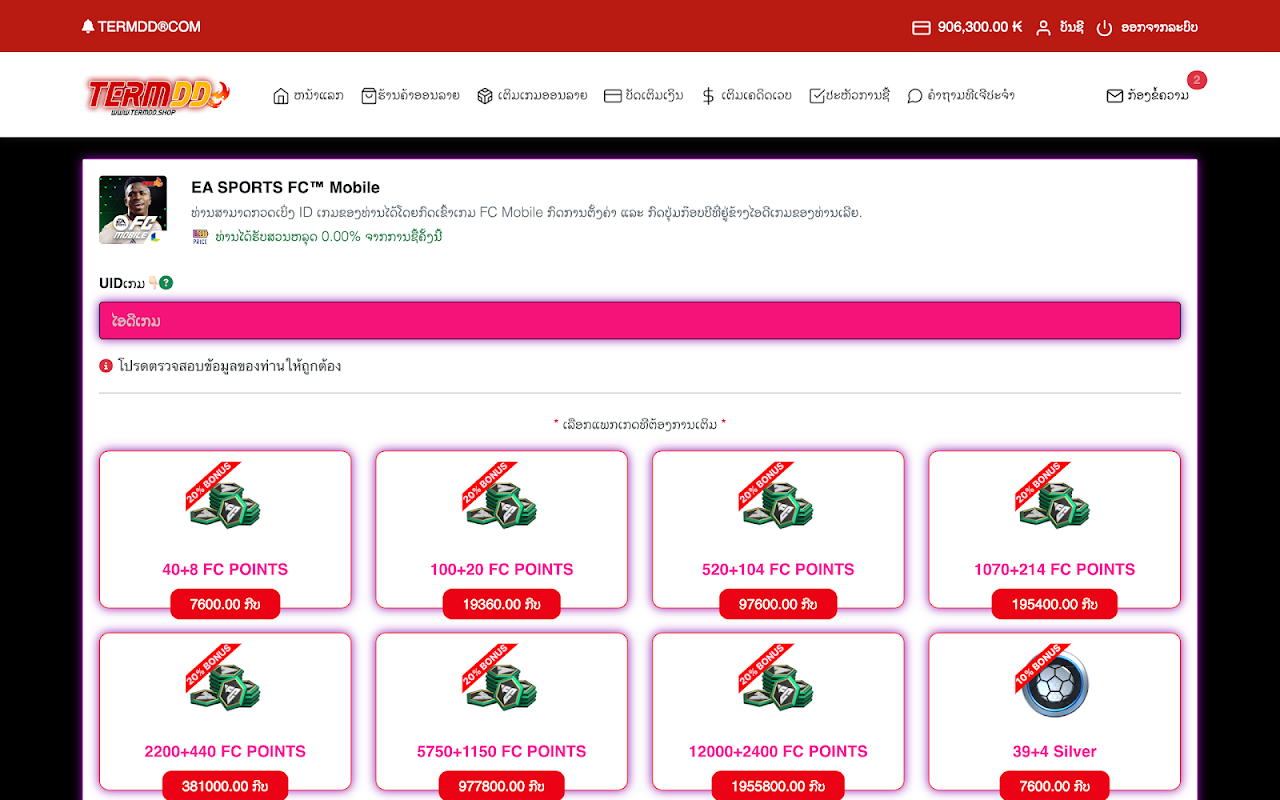Open the home page menu item text
The width and height of the screenshot is (1280, 800).
pyautogui.click(x=319, y=96)
